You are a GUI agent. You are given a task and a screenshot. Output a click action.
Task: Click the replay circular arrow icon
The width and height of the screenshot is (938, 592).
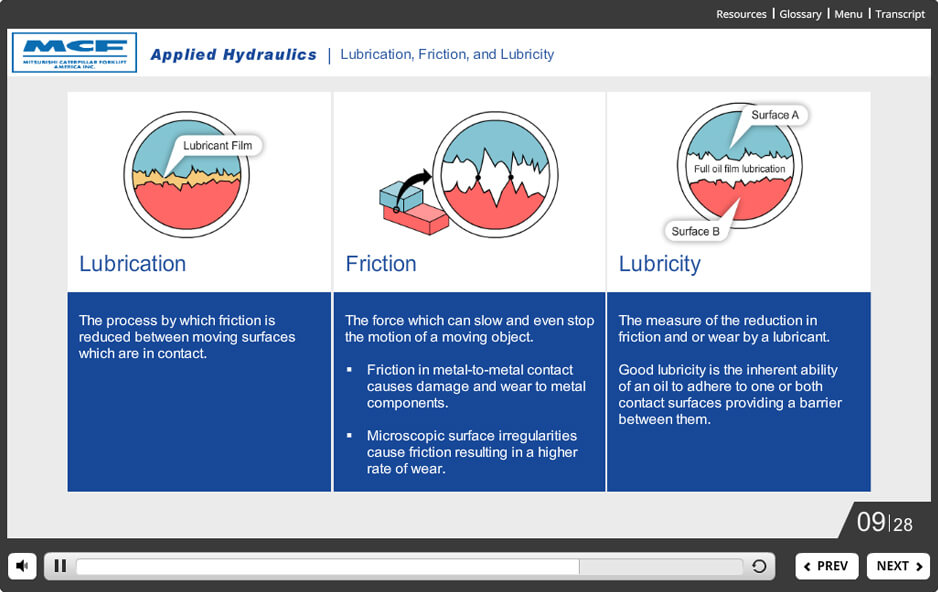pos(759,567)
